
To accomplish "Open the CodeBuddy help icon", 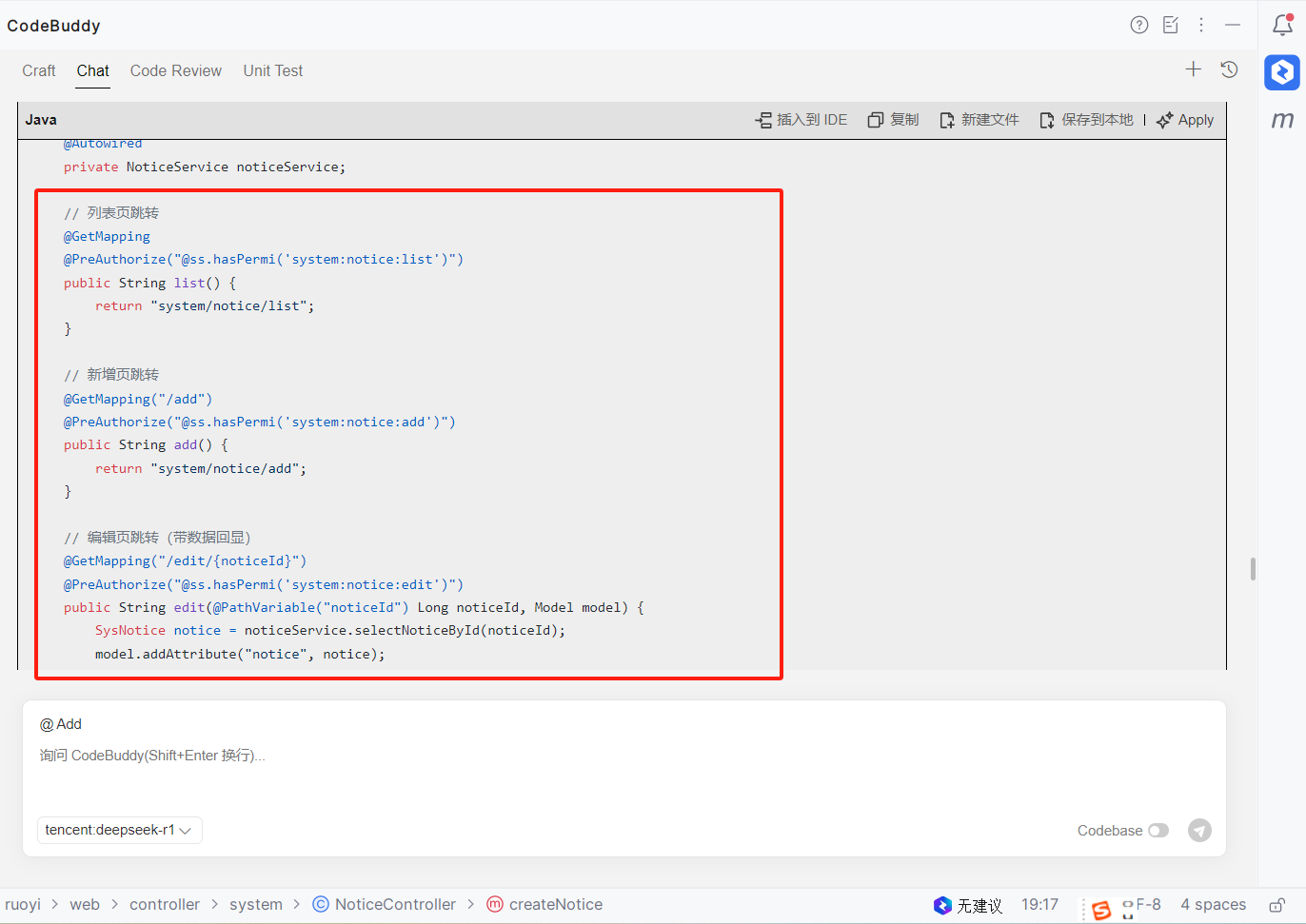I will click(1139, 26).
